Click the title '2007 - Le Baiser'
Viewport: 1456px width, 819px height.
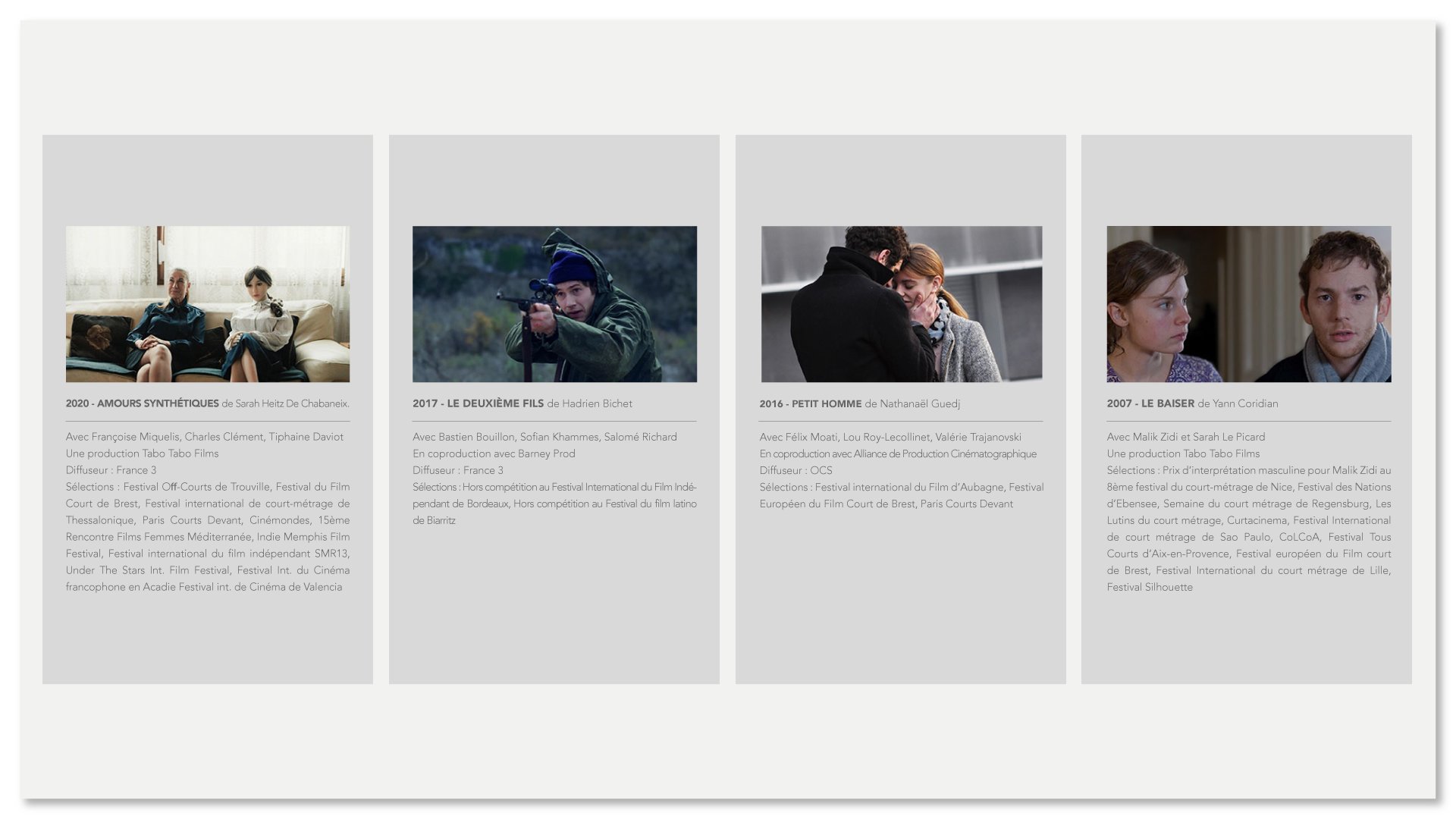[x=1150, y=403]
